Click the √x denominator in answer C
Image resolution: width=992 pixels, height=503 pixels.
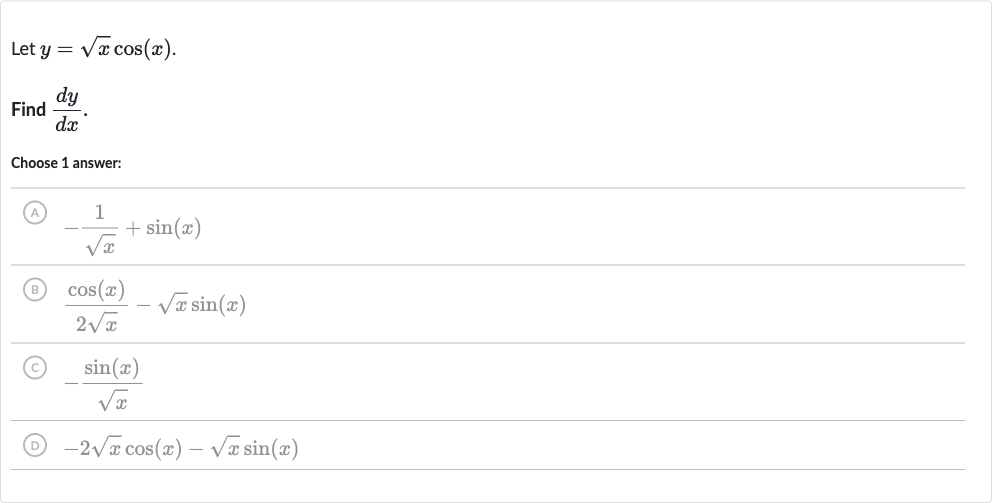(x=113, y=401)
